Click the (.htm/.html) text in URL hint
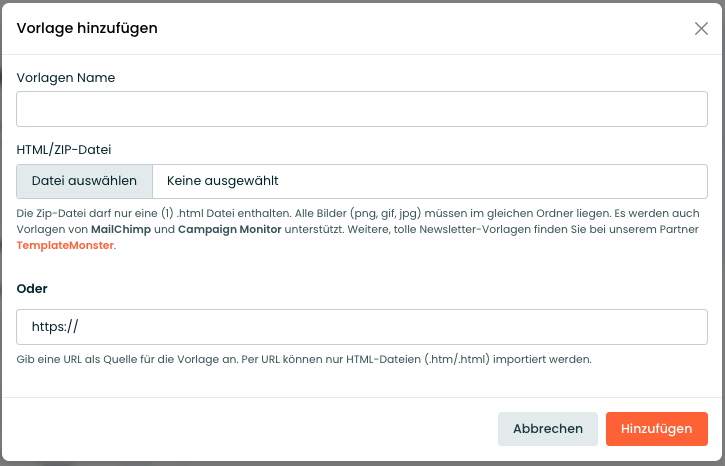725x466 pixels. point(457,359)
